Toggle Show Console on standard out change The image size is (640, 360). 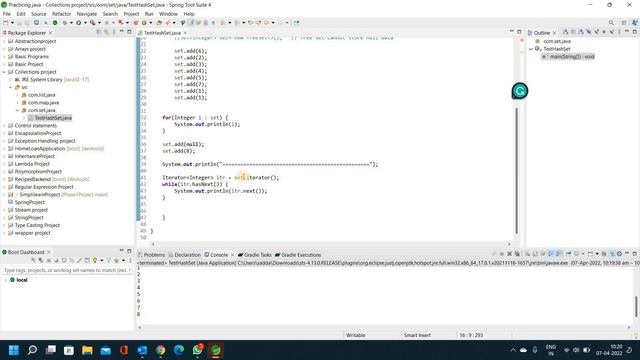tap(551, 254)
